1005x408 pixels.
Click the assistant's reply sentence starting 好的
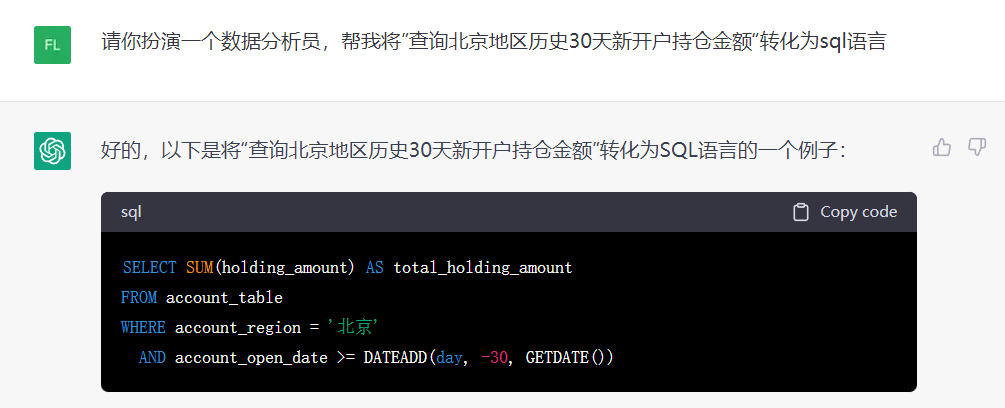[x=474, y=151]
